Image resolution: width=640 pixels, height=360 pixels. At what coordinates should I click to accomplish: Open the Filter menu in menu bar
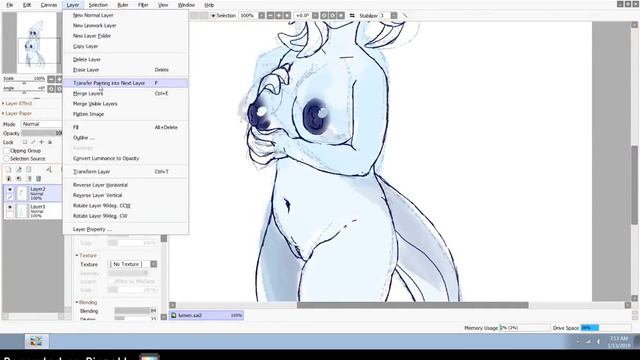coord(143,5)
